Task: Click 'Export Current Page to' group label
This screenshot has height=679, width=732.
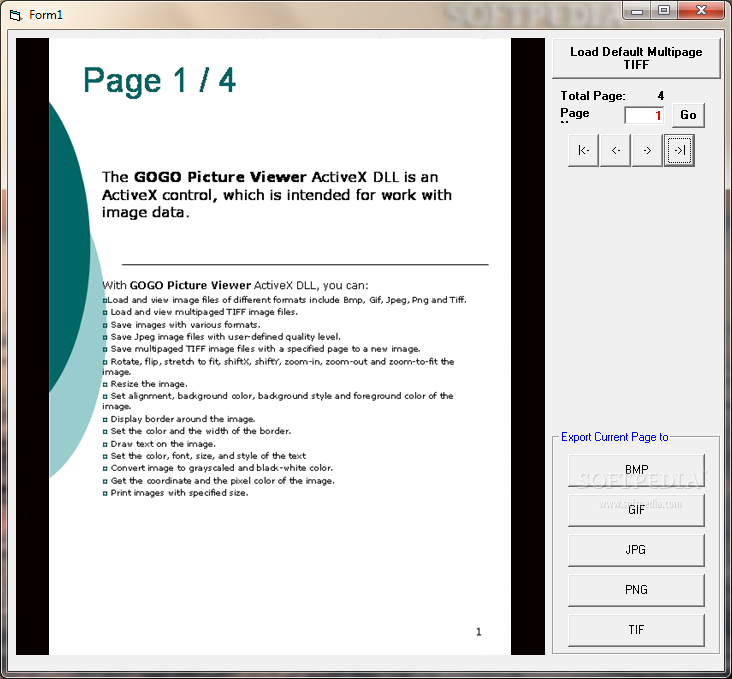Action: (x=614, y=437)
